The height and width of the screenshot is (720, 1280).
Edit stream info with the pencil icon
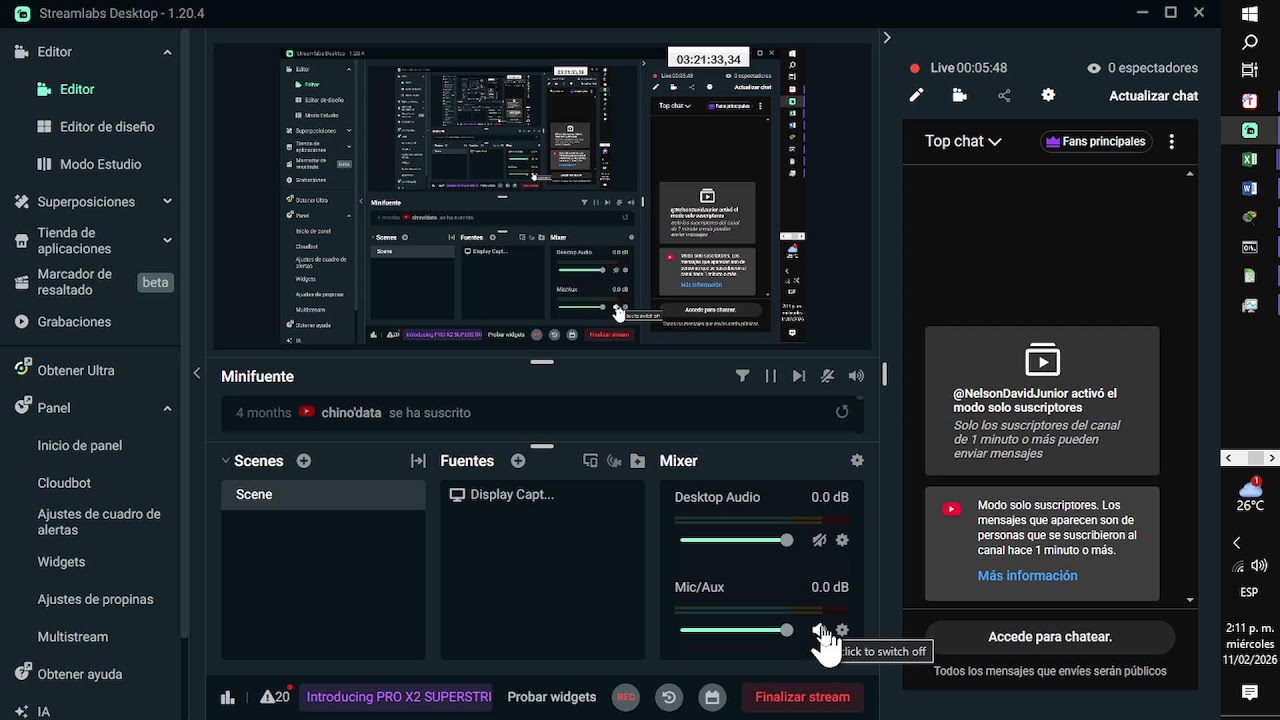[x=916, y=95]
